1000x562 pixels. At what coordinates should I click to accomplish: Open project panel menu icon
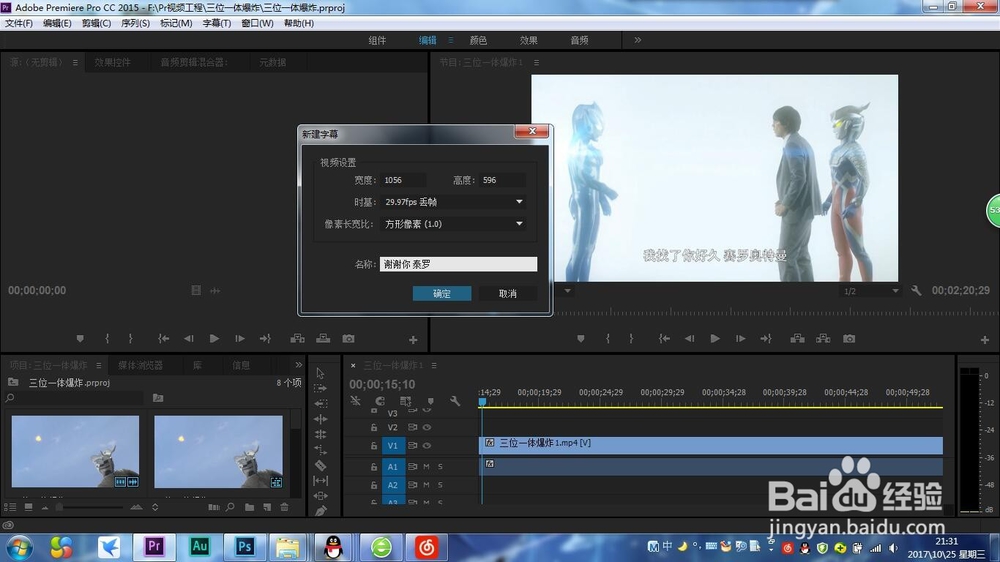click(98, 366)
